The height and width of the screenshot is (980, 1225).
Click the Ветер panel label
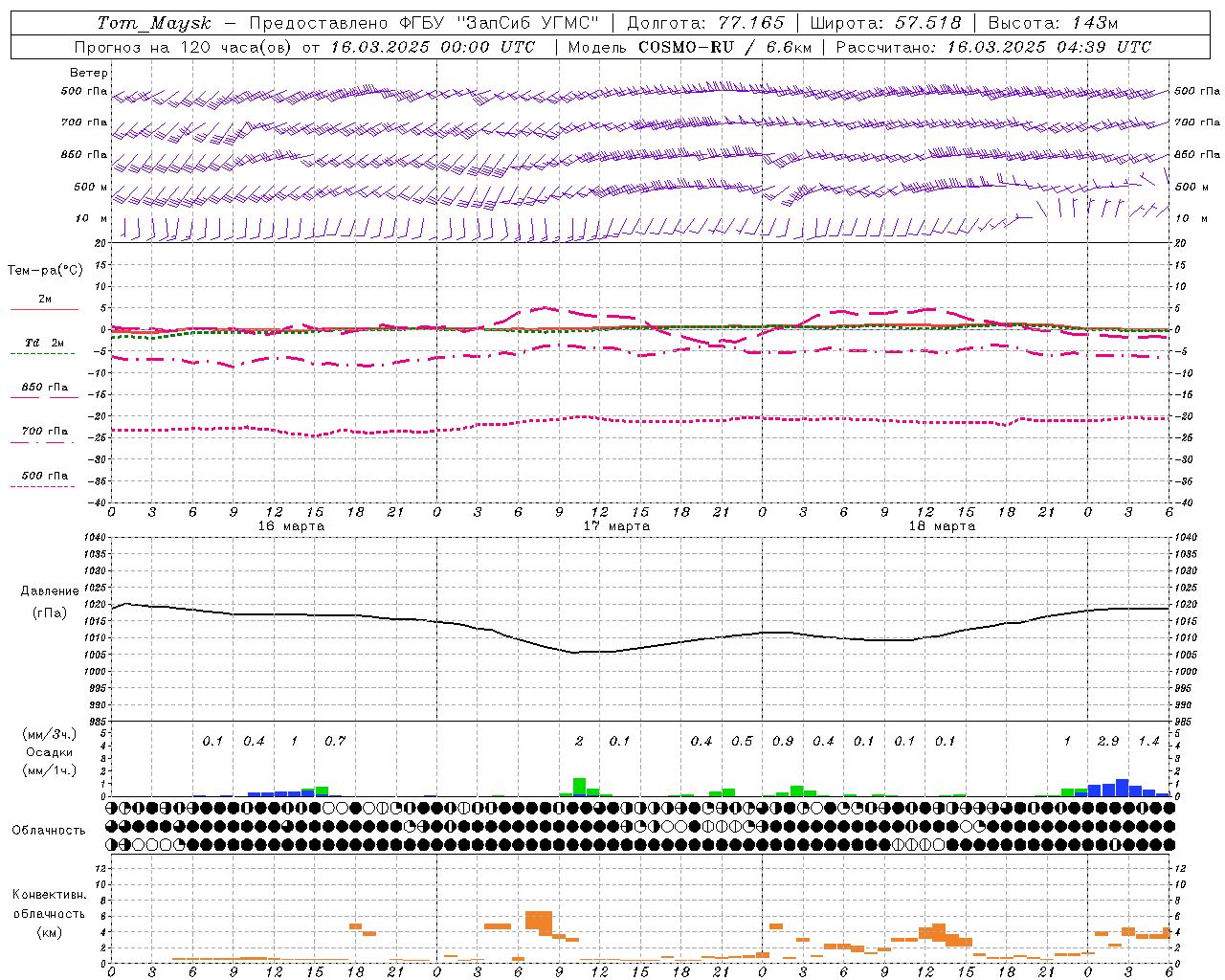[x=89, y=73]
